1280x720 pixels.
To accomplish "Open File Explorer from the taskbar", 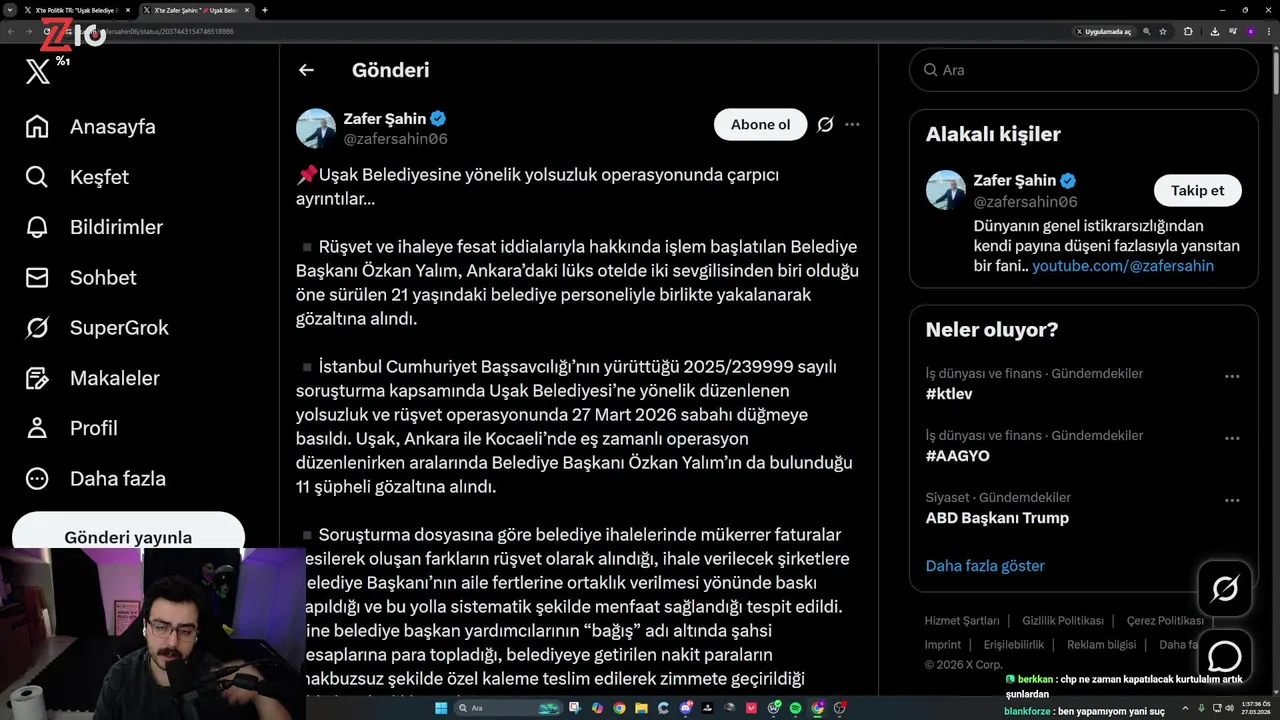I will [x=641, y=708].
